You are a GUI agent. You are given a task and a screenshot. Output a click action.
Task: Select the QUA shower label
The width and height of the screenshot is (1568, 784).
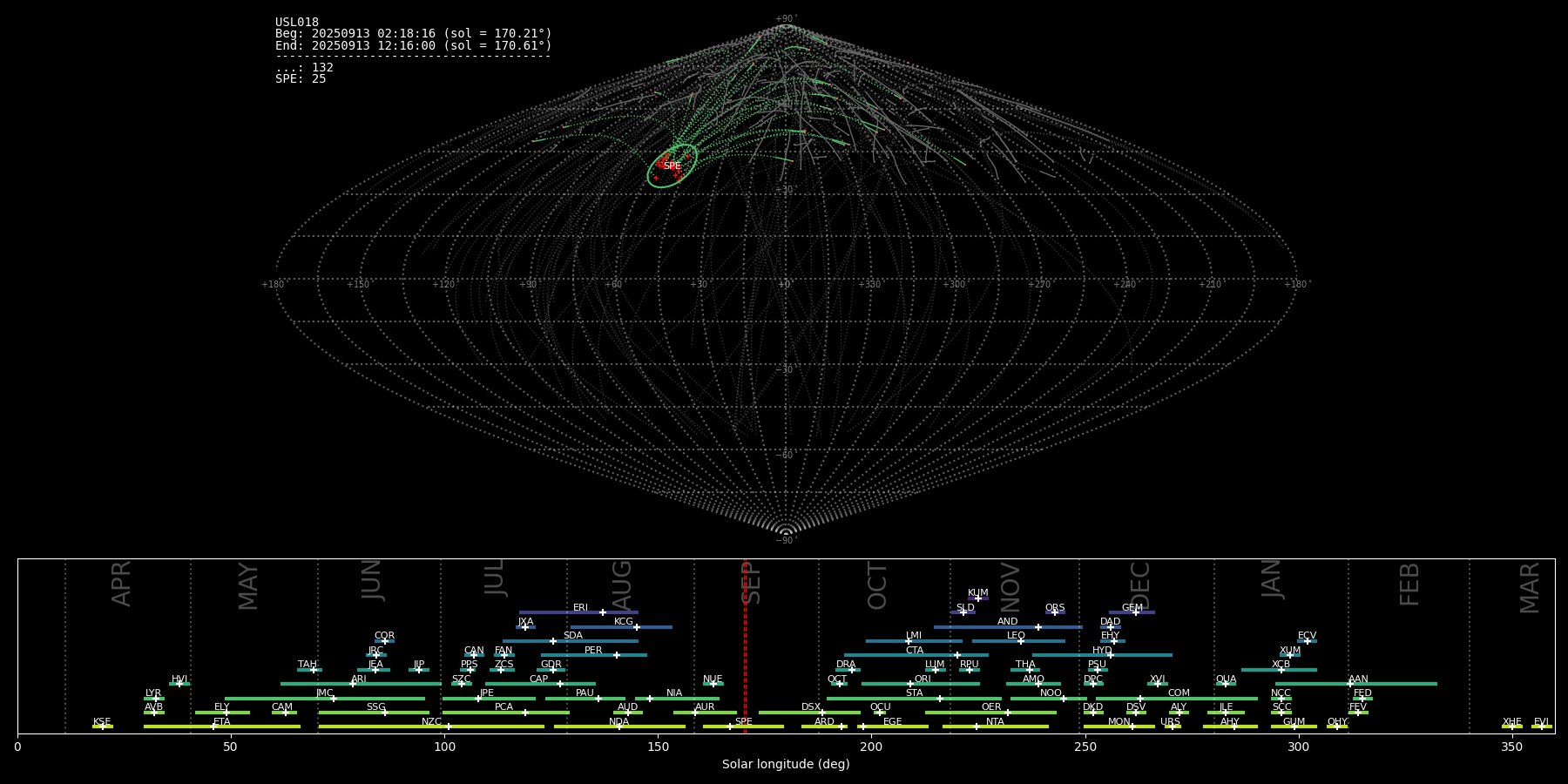point(1226,679)
